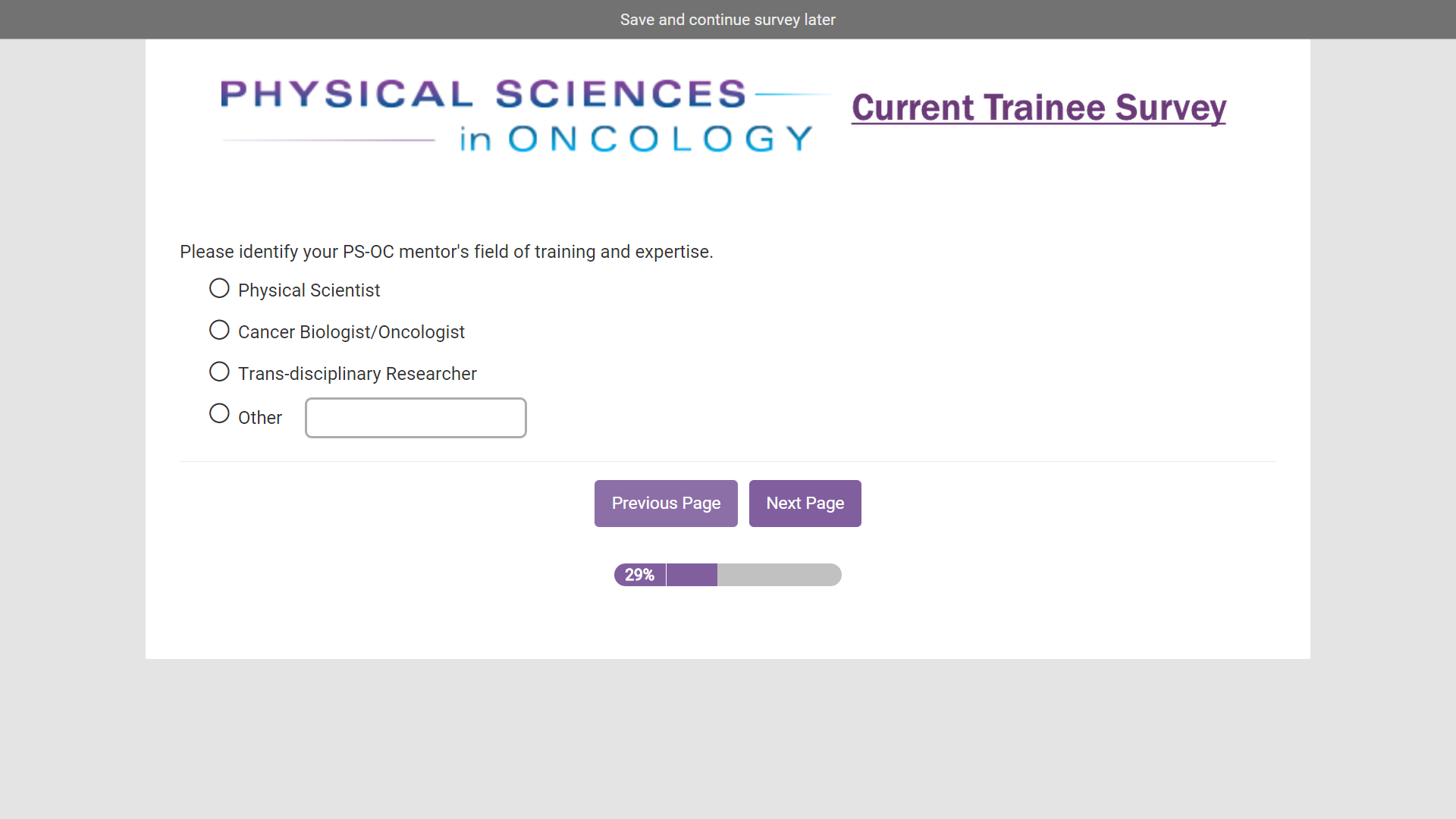Click the Other text input field
Screen dimensions: 1456x819
[x=416, y=418]
